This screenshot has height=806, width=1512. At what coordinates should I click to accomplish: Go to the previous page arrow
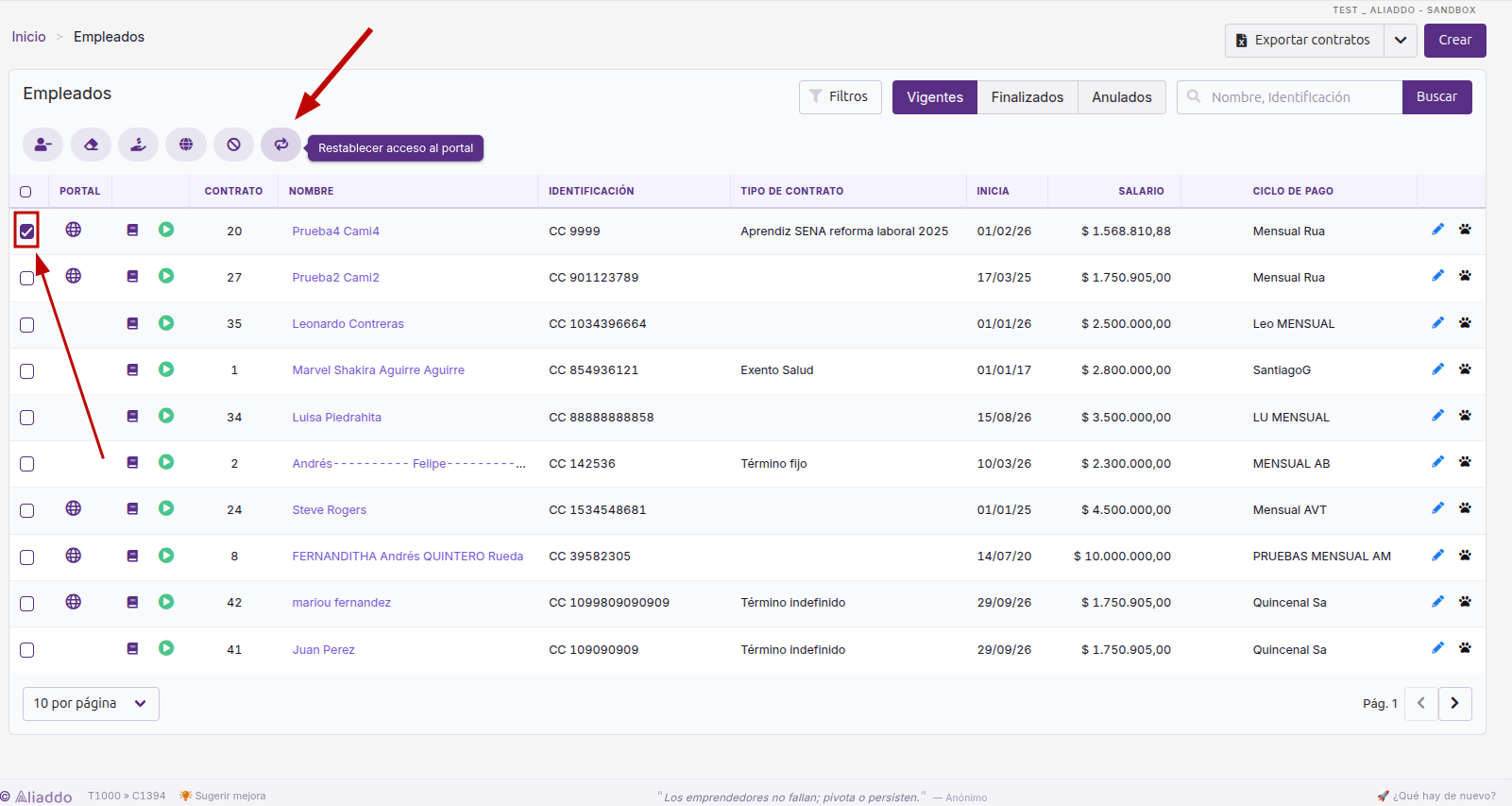click(1421, 703)
